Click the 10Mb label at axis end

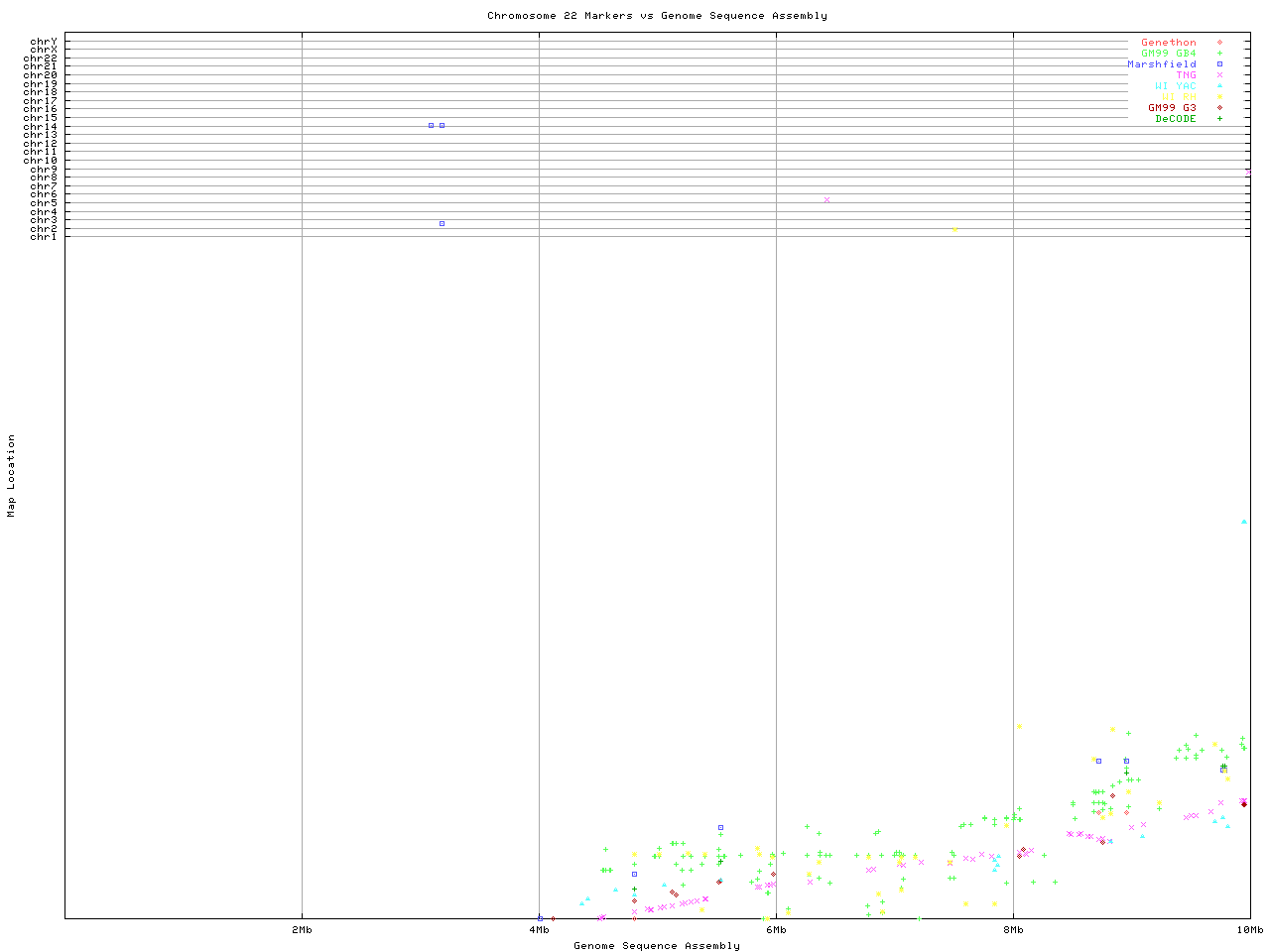(1248, 930)
